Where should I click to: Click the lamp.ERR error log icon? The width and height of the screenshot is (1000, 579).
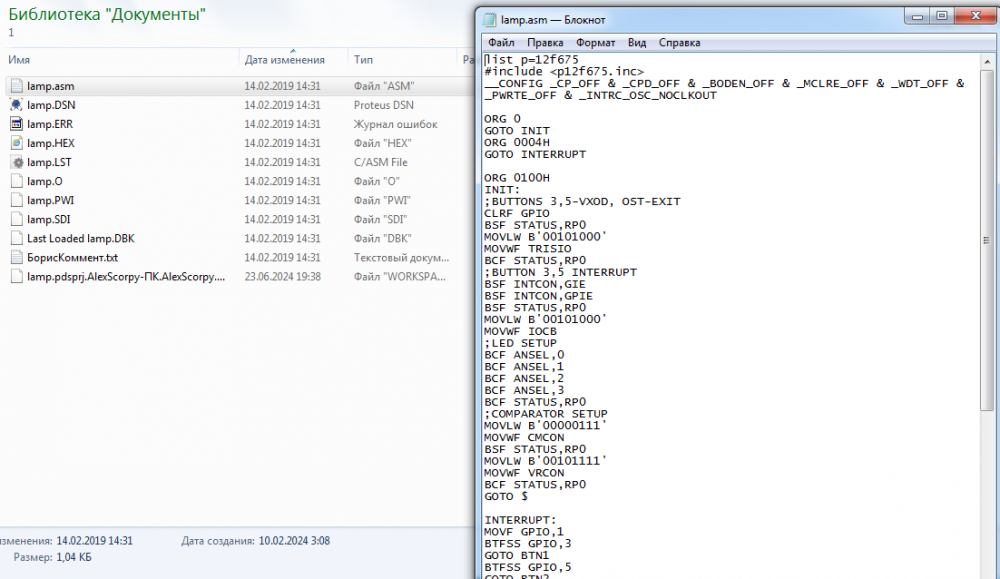point(17,124)
